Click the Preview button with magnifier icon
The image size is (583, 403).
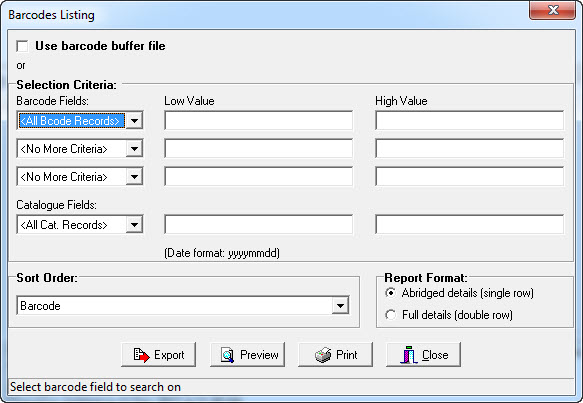pos(247,355)
